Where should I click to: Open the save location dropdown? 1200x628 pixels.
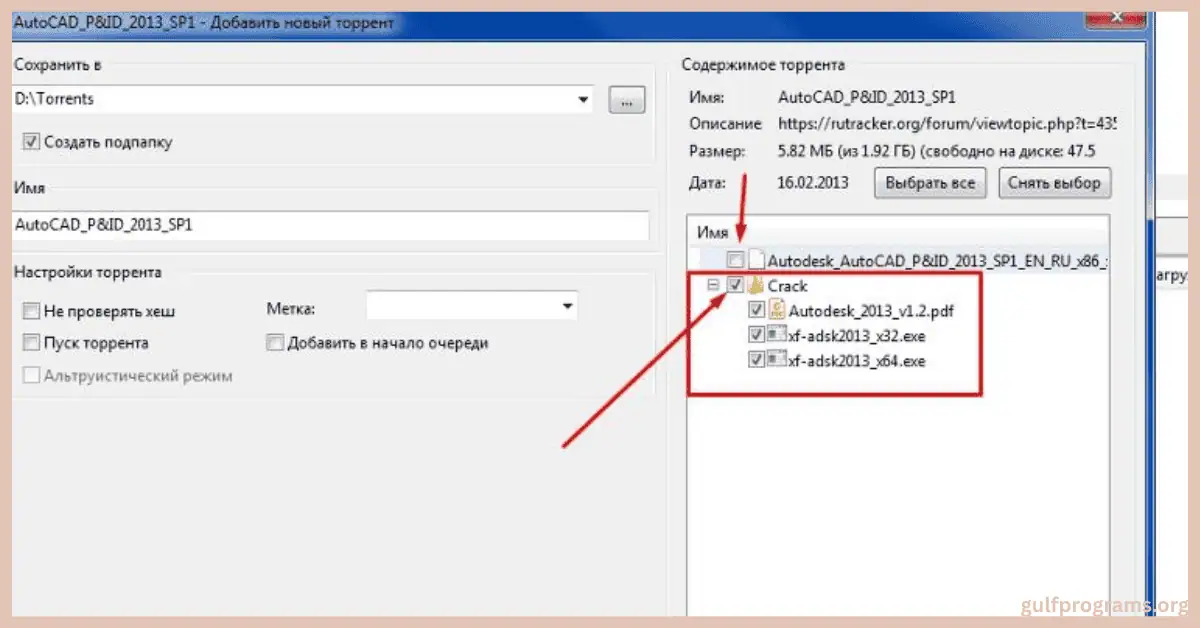pyautogui.click(x=583, y=99)
